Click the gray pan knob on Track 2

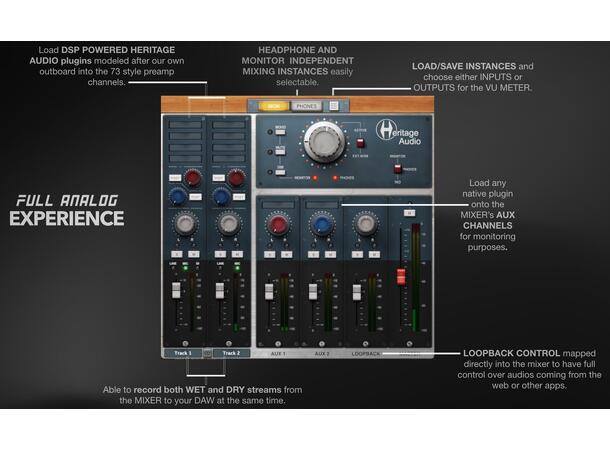tap(228, 223)
